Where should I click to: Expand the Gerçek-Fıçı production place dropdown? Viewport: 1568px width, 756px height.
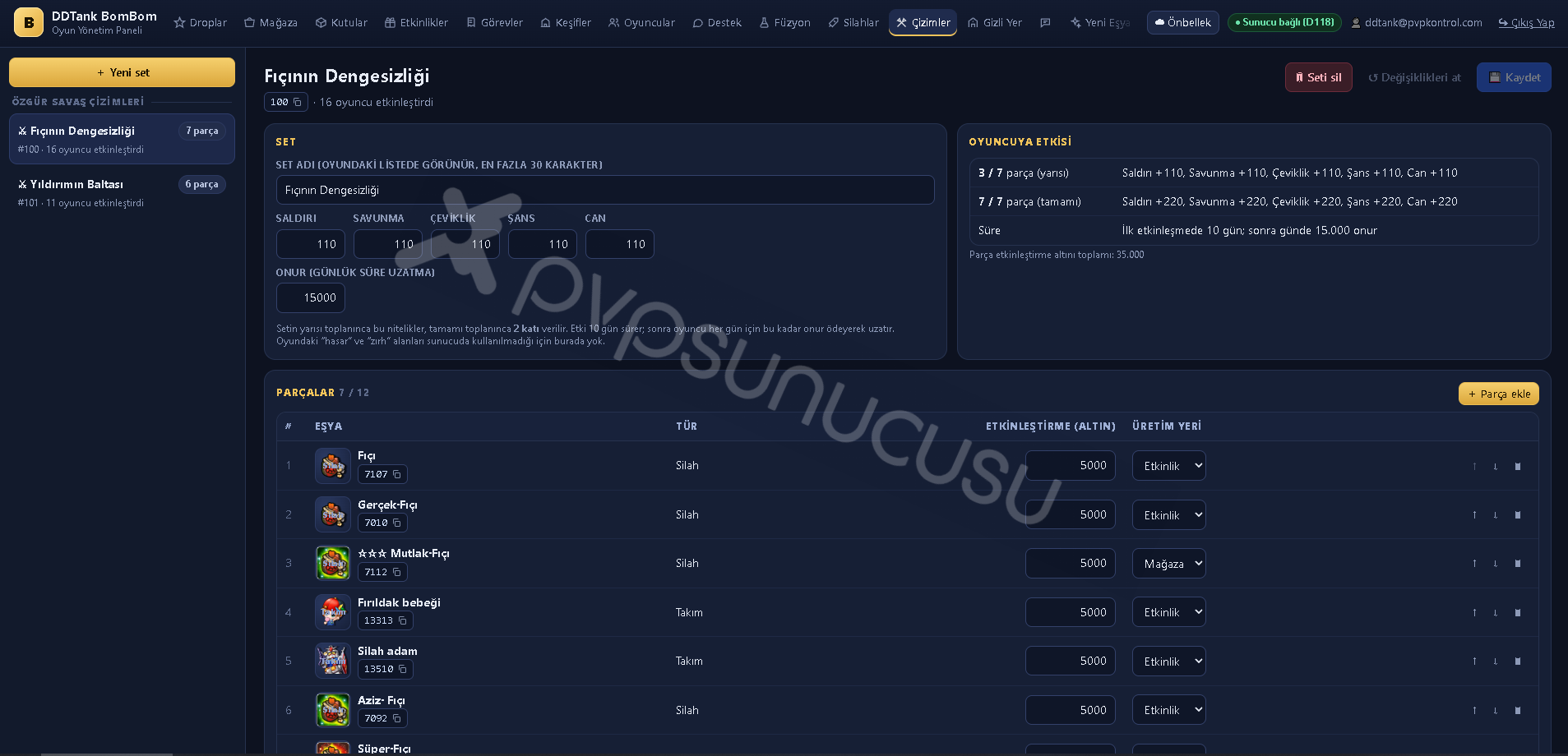(x=1168, y=515)
